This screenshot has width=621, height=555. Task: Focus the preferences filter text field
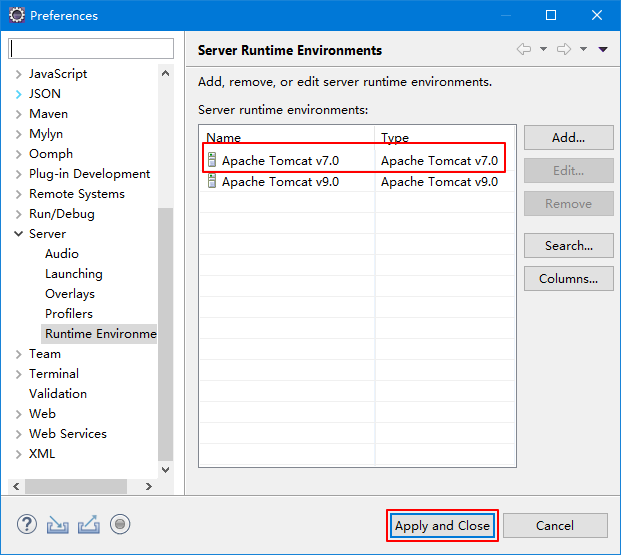pyautogui.click(x=91, y=49)
